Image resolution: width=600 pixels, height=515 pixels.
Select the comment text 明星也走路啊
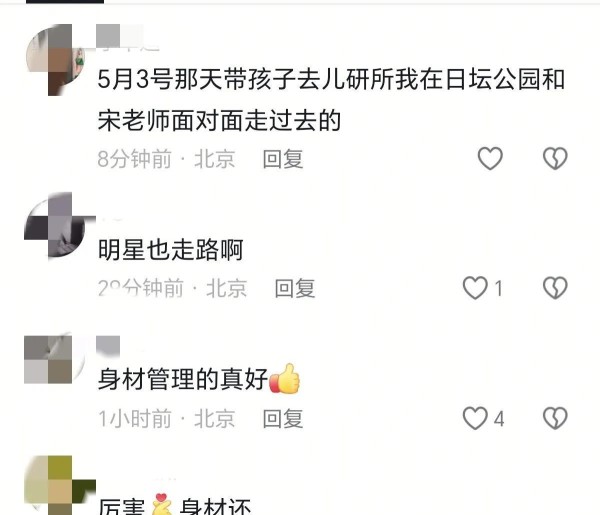coord(171,249)
